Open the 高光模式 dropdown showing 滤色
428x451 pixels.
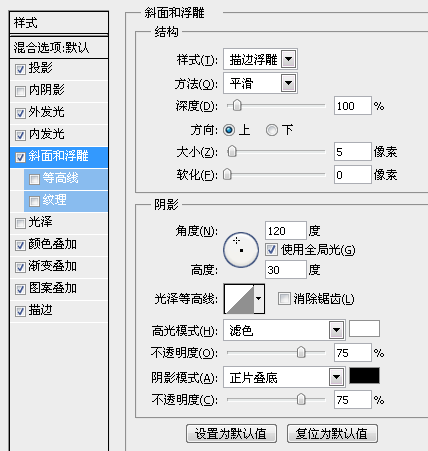coord(284,330)
